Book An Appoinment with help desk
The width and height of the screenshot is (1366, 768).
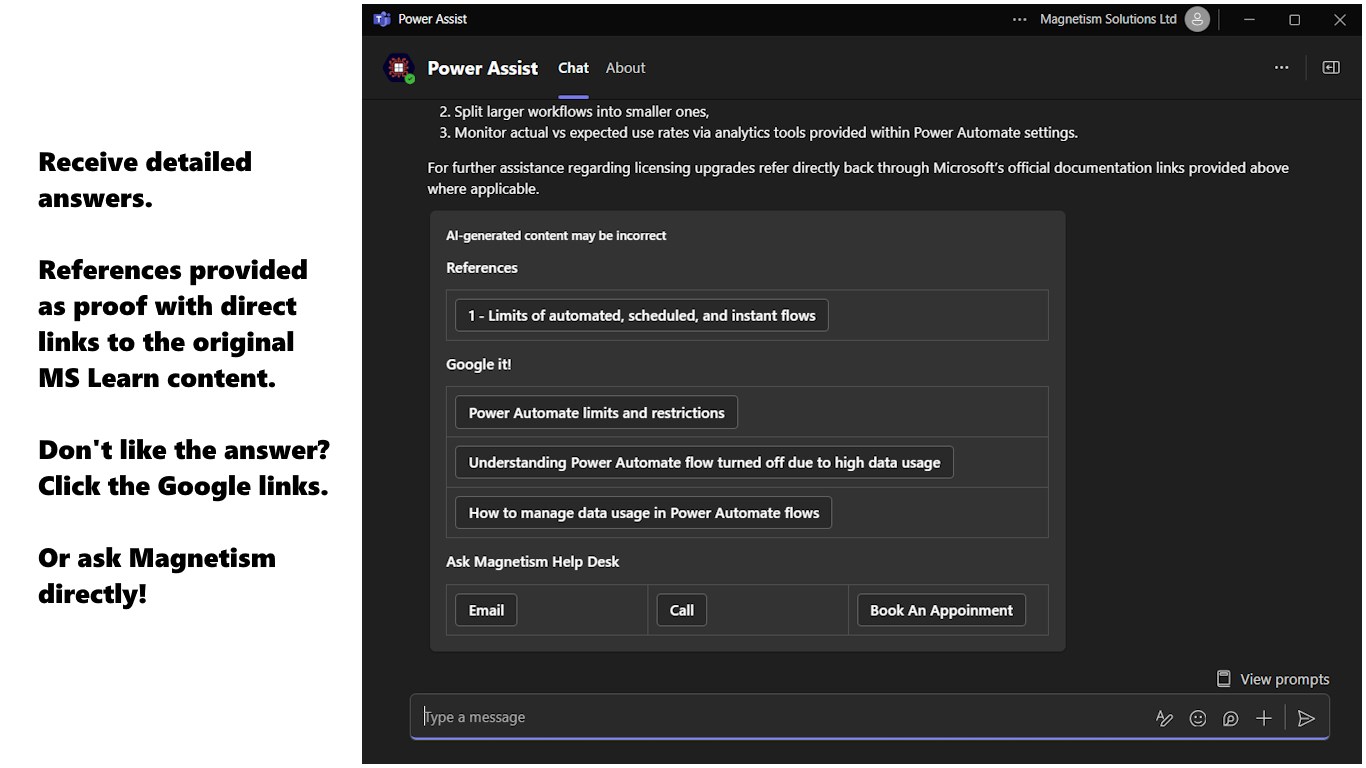[x=941, y=610]
